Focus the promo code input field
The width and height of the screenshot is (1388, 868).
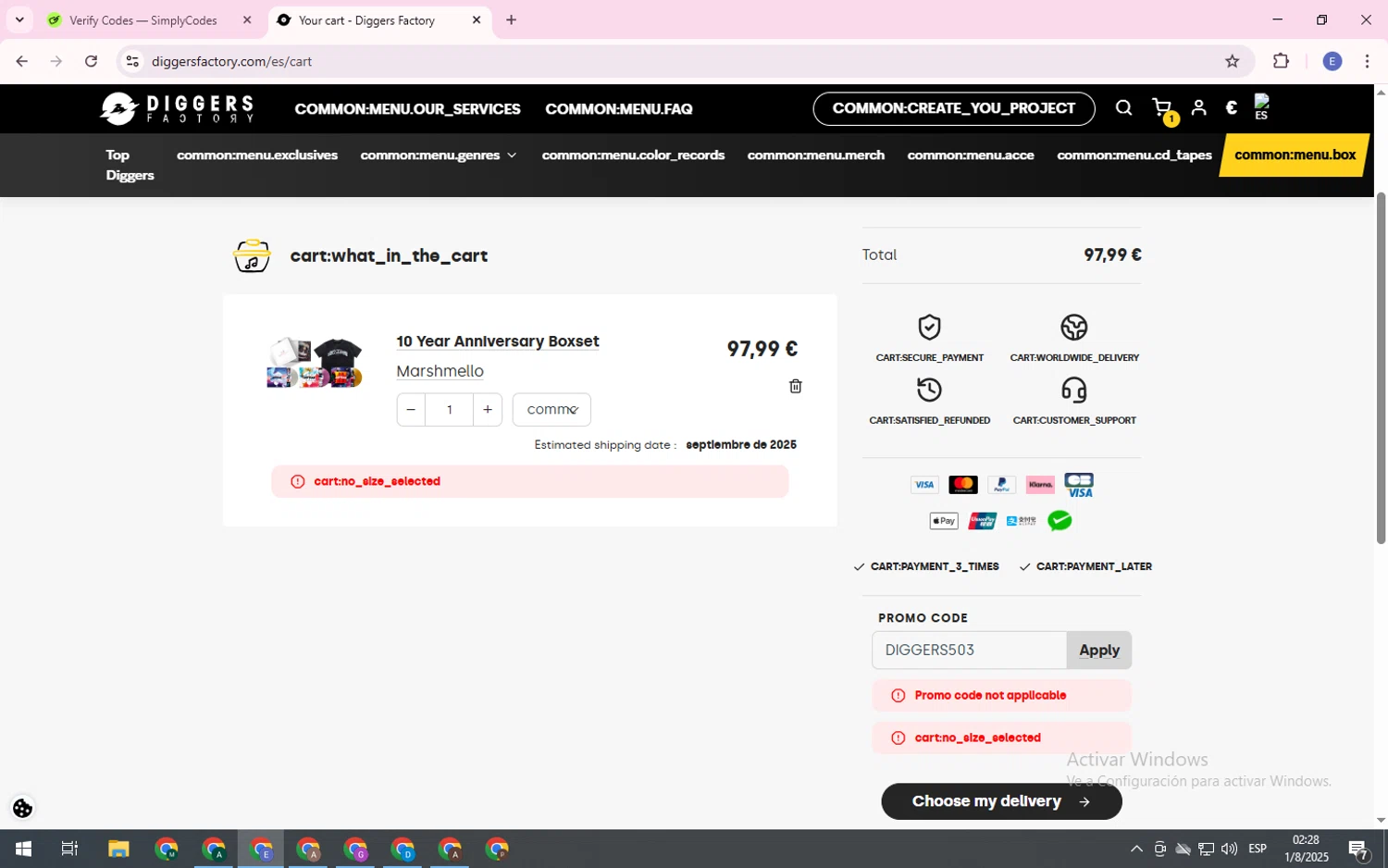(969, 651)
